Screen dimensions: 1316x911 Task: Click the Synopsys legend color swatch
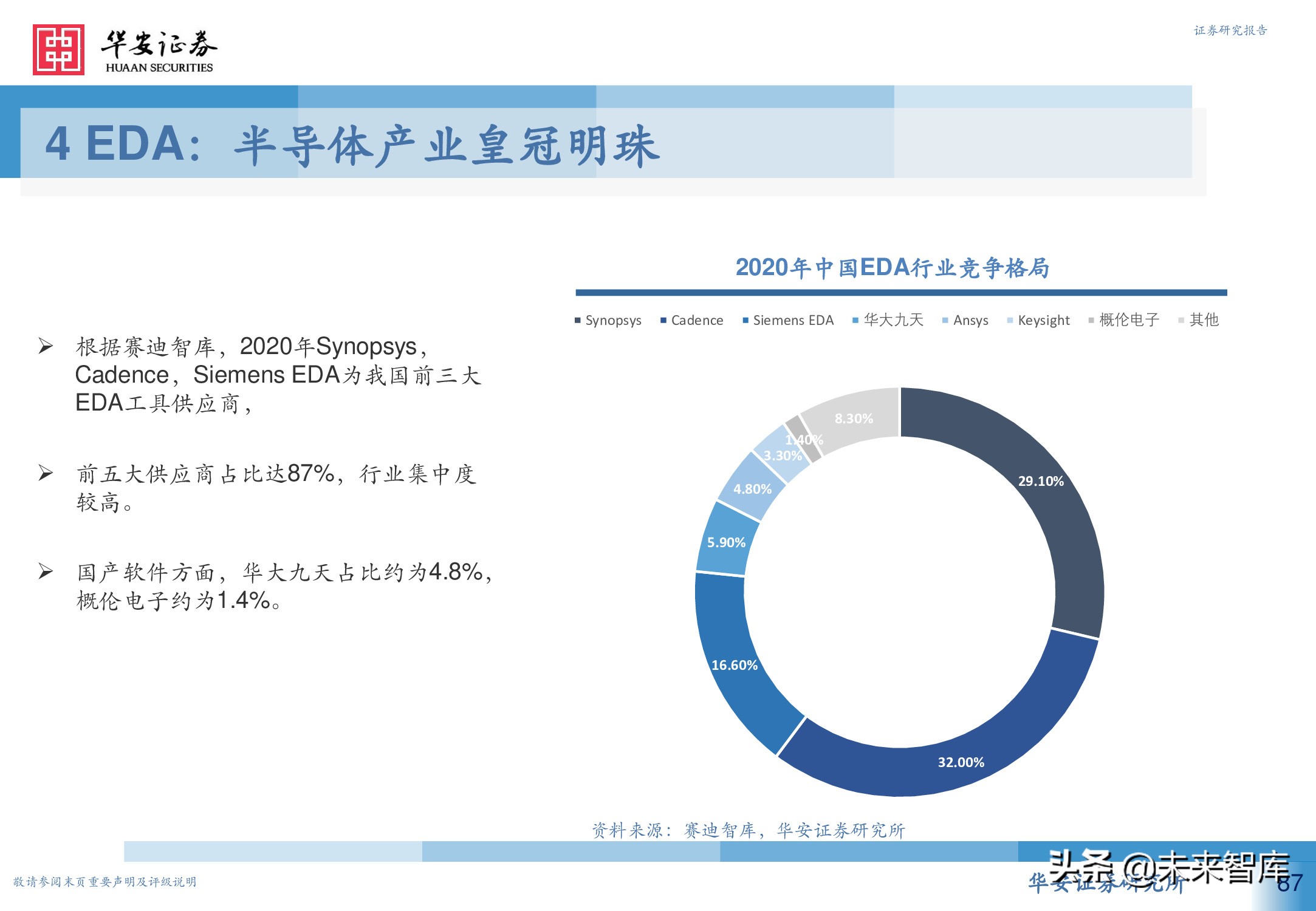[x=578, y=321]
